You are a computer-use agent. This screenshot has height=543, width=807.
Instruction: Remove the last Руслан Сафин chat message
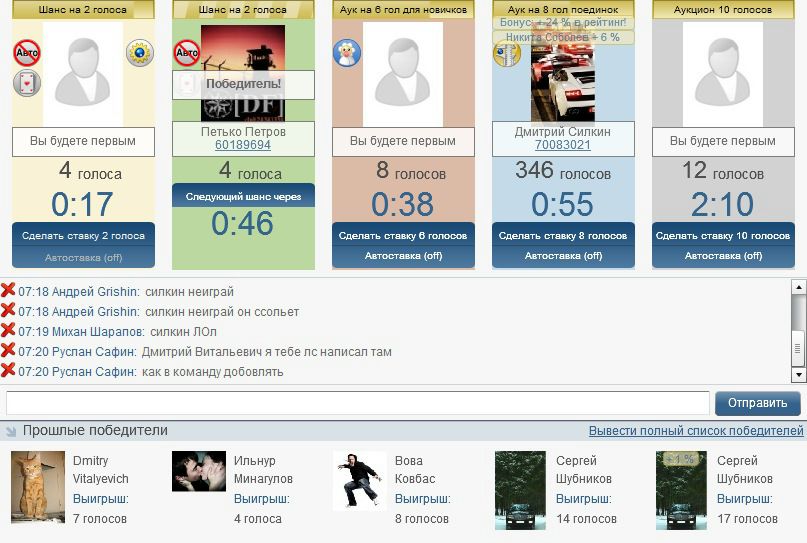click(x=8, y=370)
